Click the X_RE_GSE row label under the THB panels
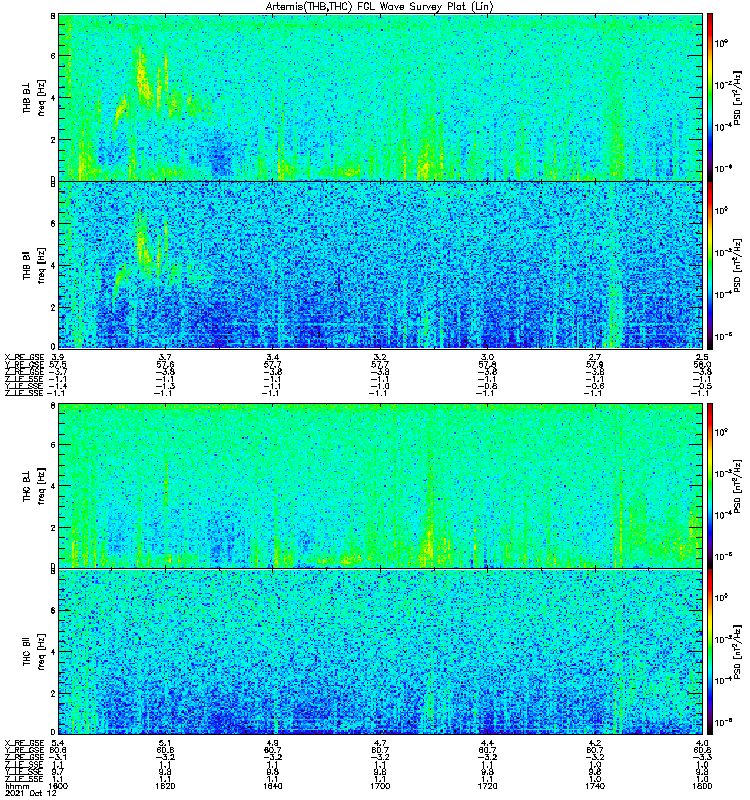750x800 pixels. pos(24,357)
